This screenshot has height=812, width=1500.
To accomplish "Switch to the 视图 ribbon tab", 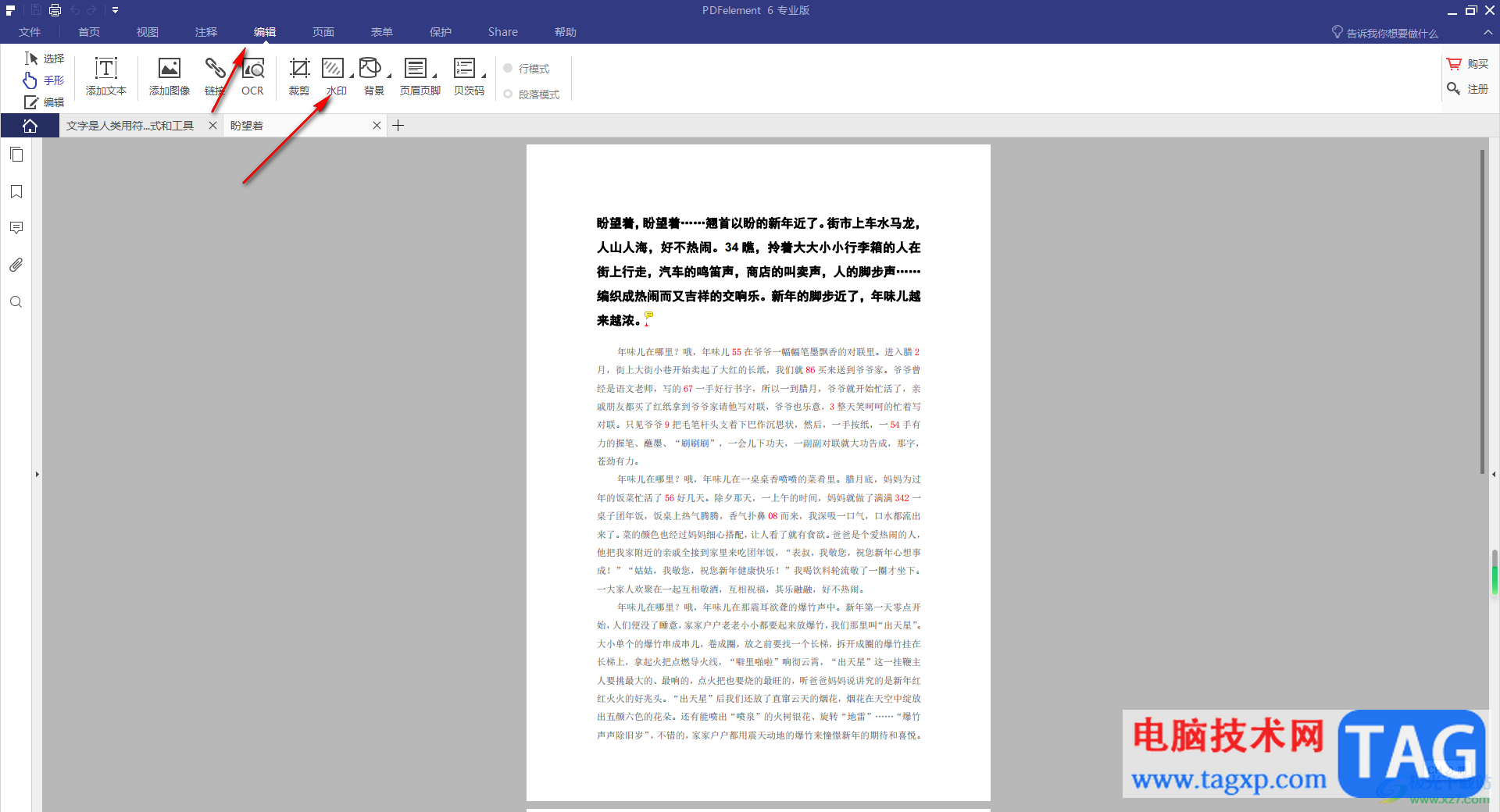I will [x=148, y=32].
